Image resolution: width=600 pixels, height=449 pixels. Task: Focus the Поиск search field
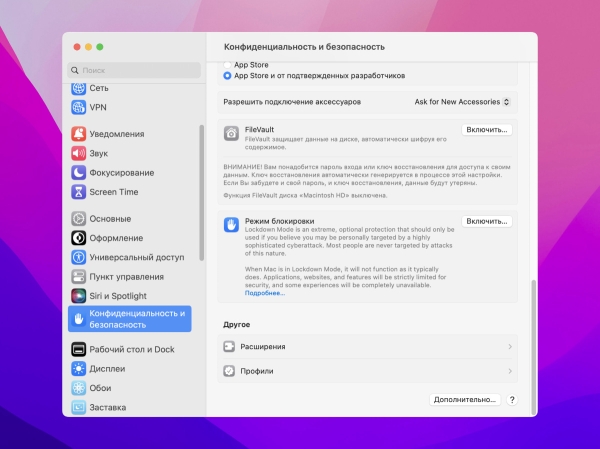(x=134, y=70)
